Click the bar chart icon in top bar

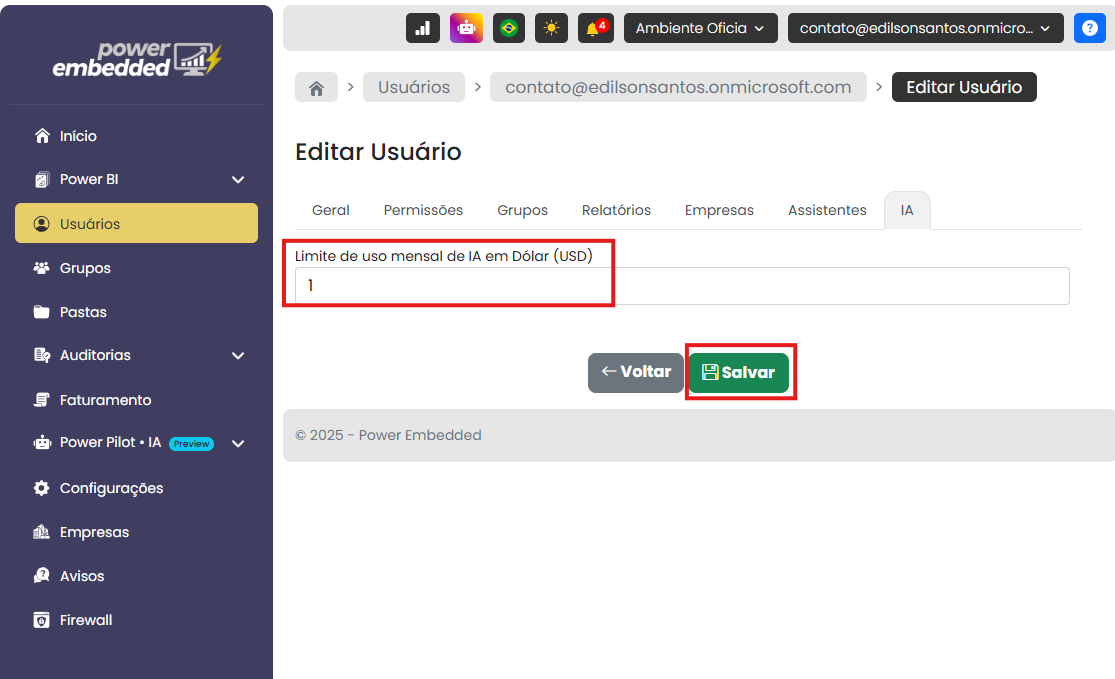click(x=422, y=28)
